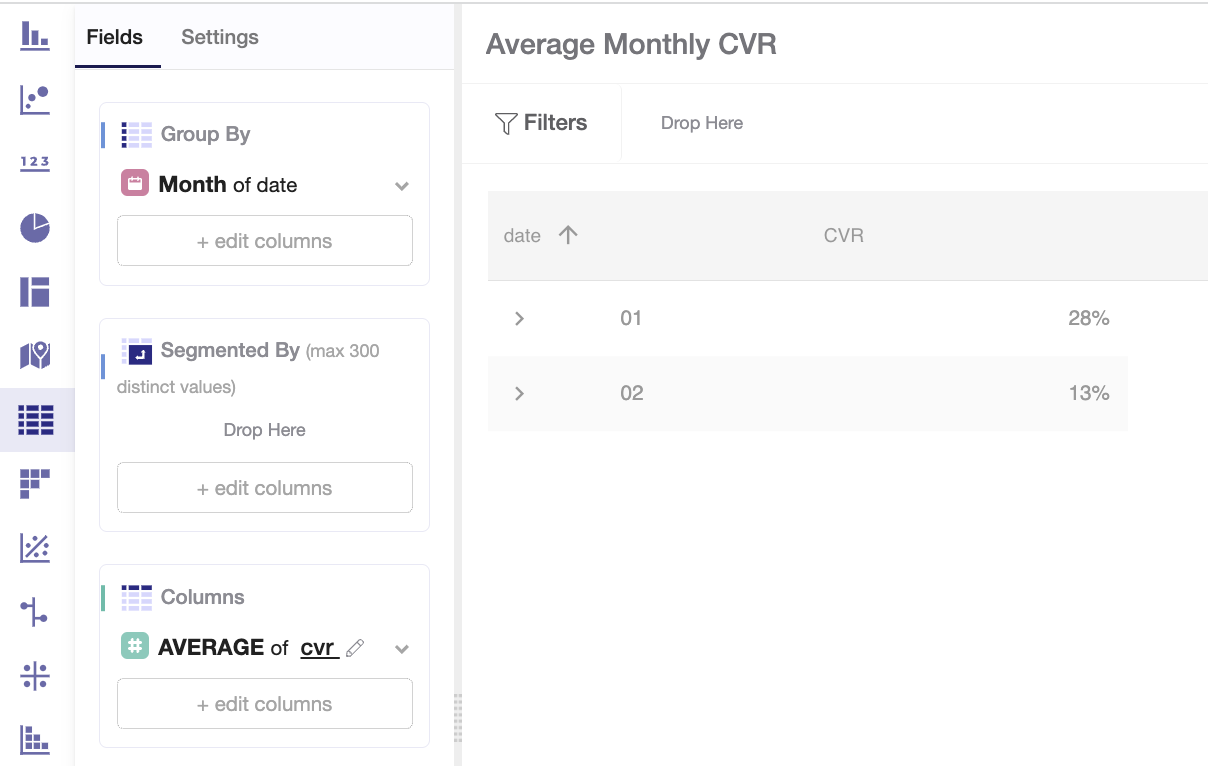The width and height of the screenshot is (1208, 766).
Task: Open the AVERAGE of cvr dropdown arrow
Action: coord(401,649)
